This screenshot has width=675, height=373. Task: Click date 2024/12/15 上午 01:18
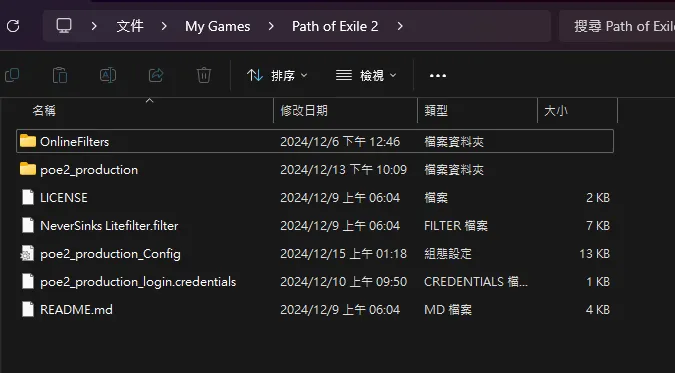coord(344,254)
